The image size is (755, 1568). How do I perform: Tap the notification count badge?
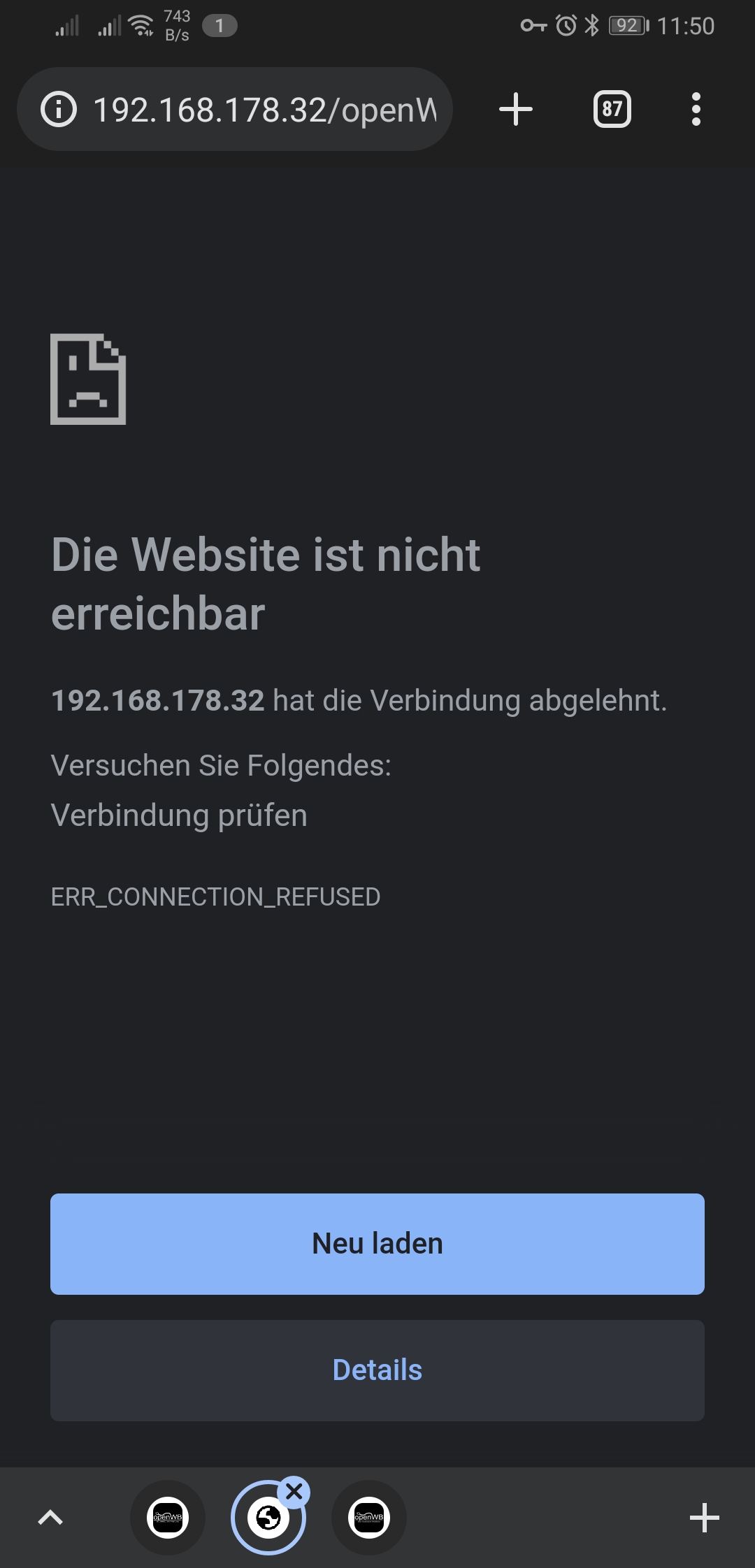point(220,26)
